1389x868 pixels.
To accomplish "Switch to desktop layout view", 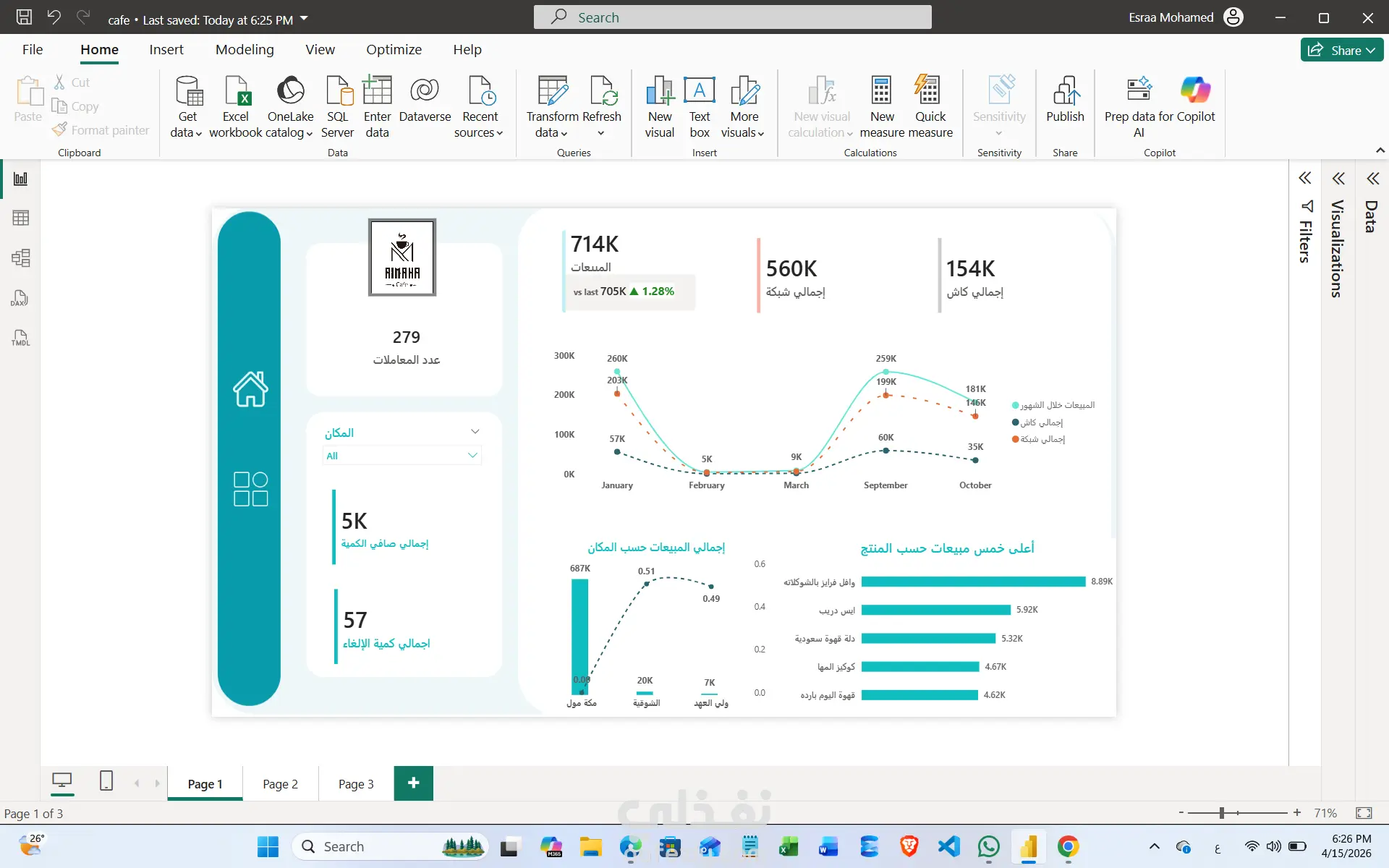I will tap(62, 781).
